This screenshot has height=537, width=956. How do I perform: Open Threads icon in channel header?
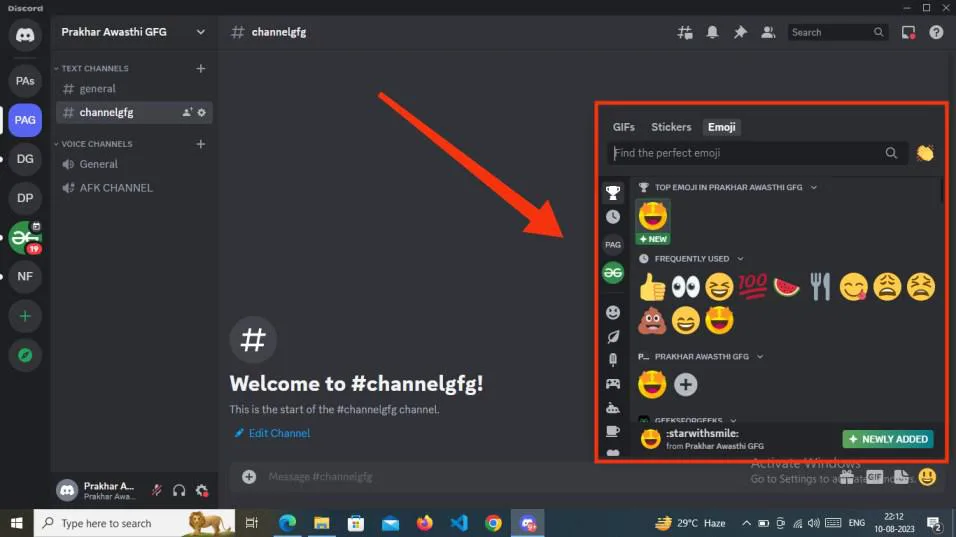click(x=685, y=32)
